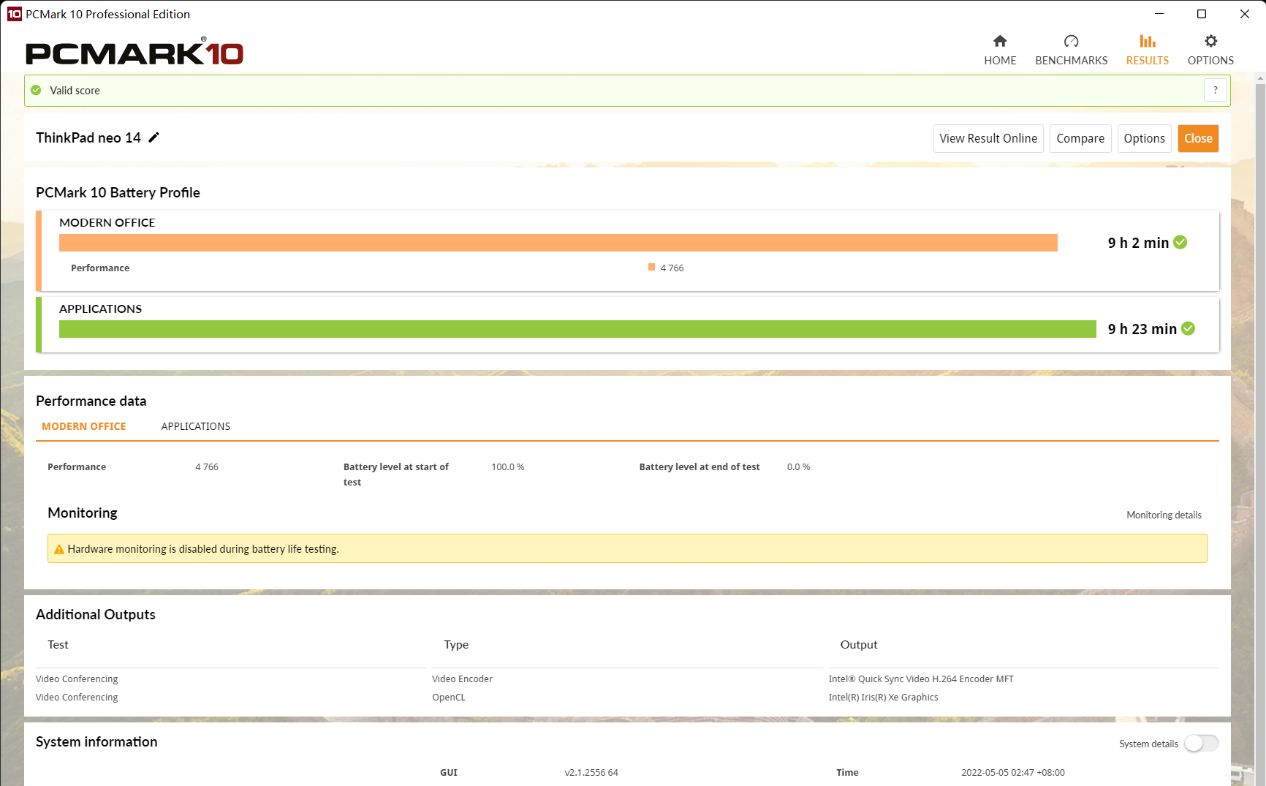Close the result with the orange Close button
Screen dimensions: 1266x786
pos(1197,138)
